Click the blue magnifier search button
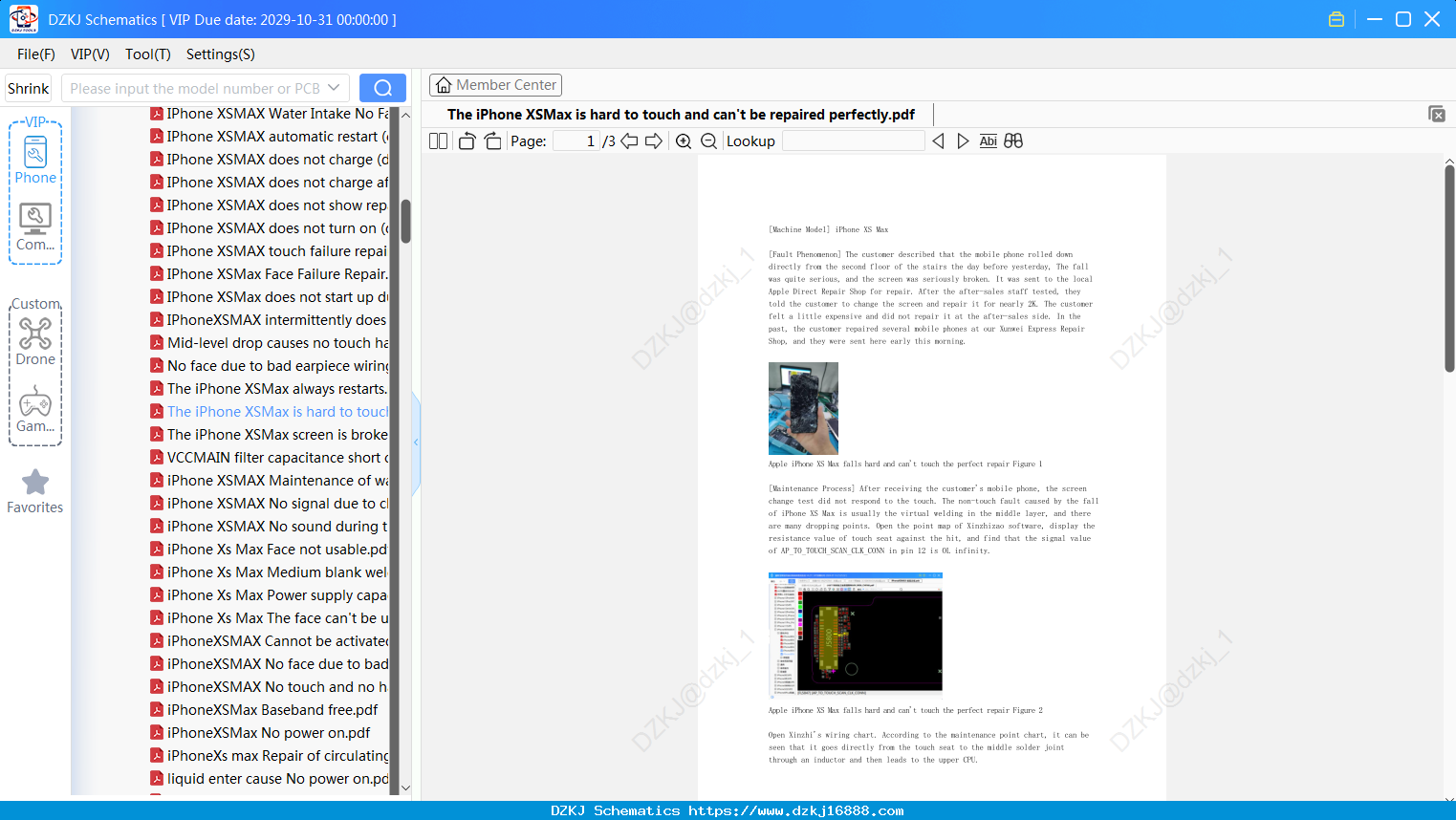Image resolution: width=1456 pixels, height=820 pixels. 382,88
